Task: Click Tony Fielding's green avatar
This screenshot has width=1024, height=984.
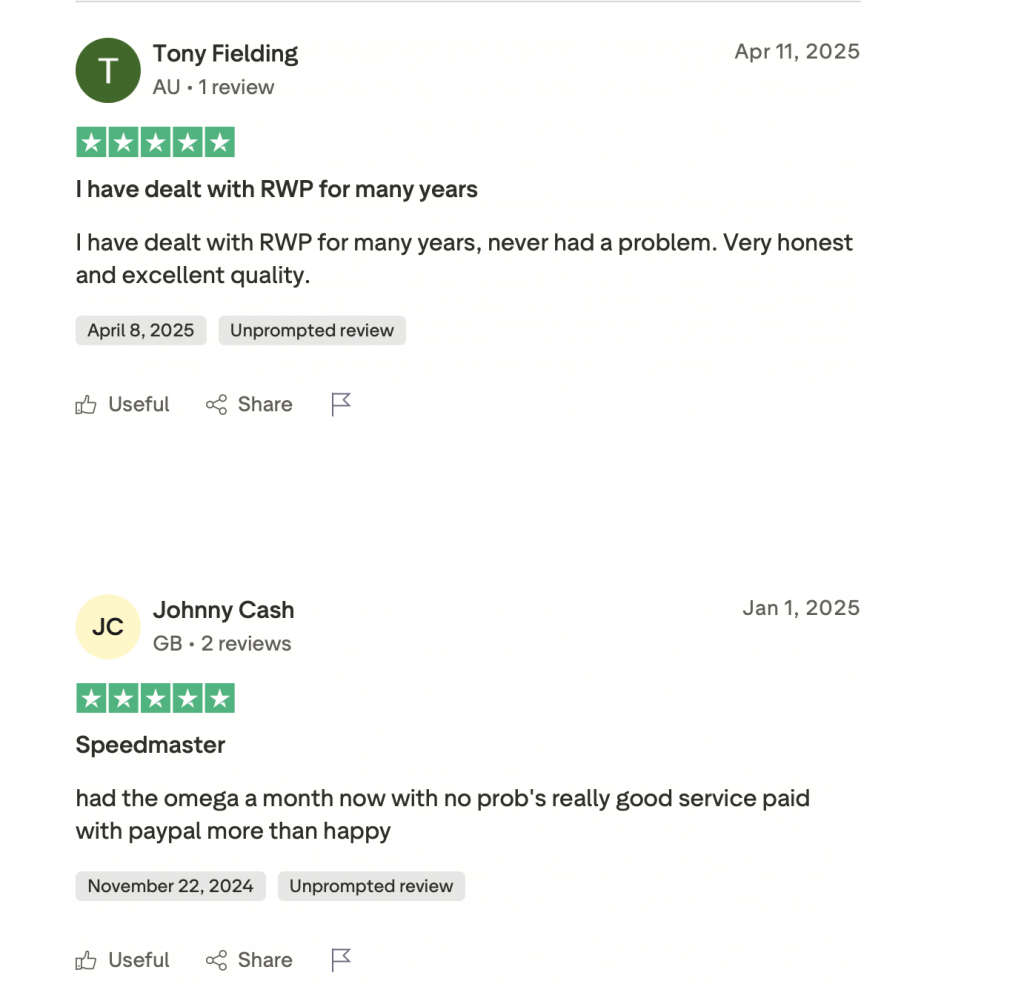Action: [x=108, y=70]
